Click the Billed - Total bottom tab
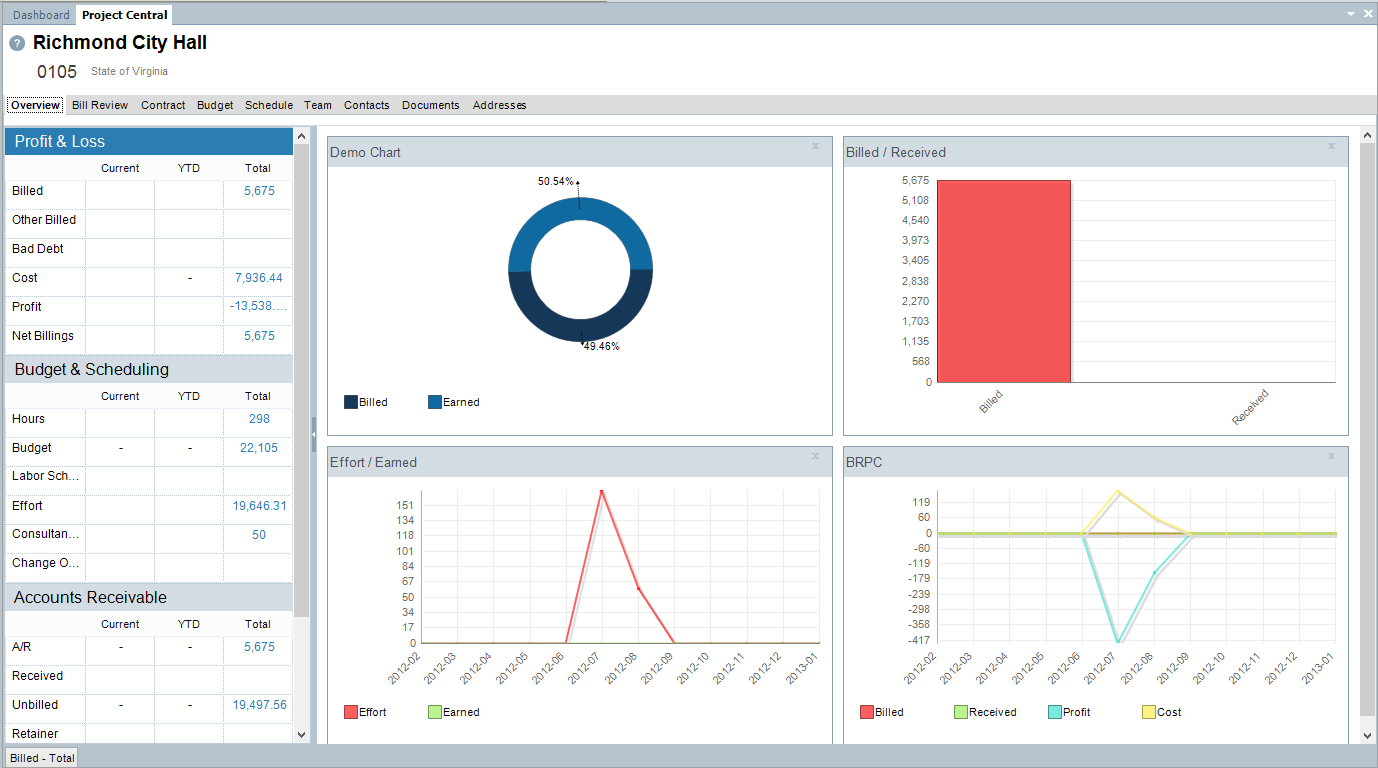The image size is (1378, 768). (x=42, y=758)
